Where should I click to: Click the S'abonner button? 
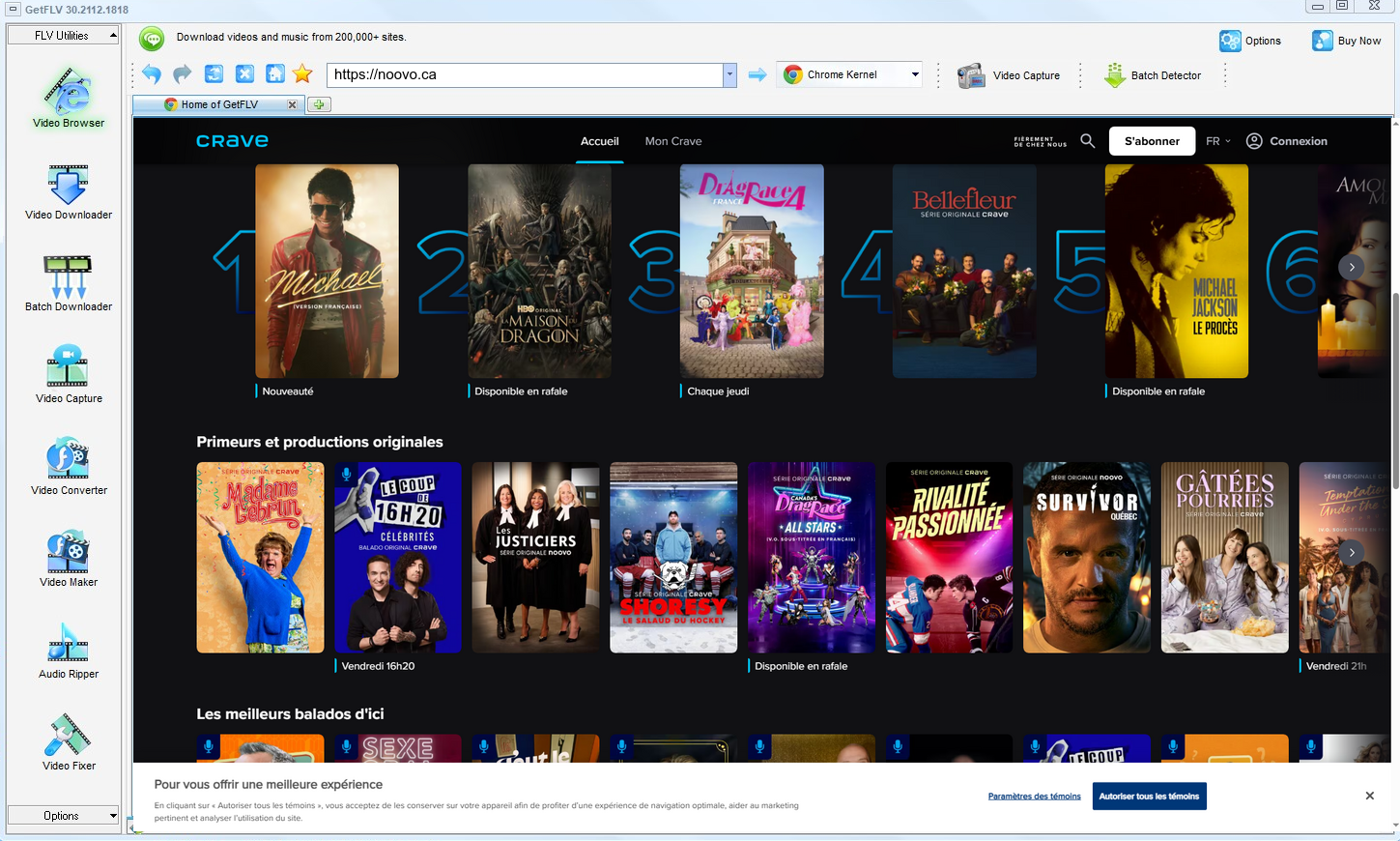pyautogui.click(x=1152, y=141)
